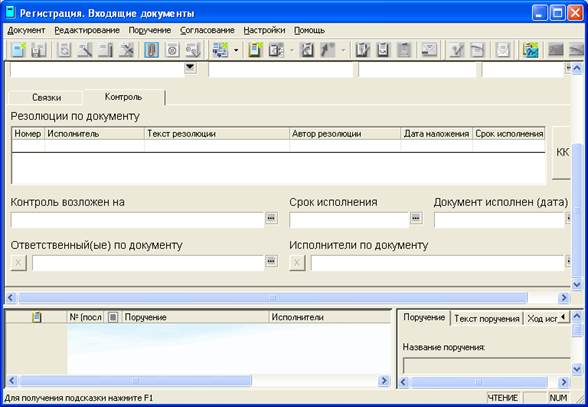Click the assignments list scroll left arrow
588x407 pixels.
[12, 381]
